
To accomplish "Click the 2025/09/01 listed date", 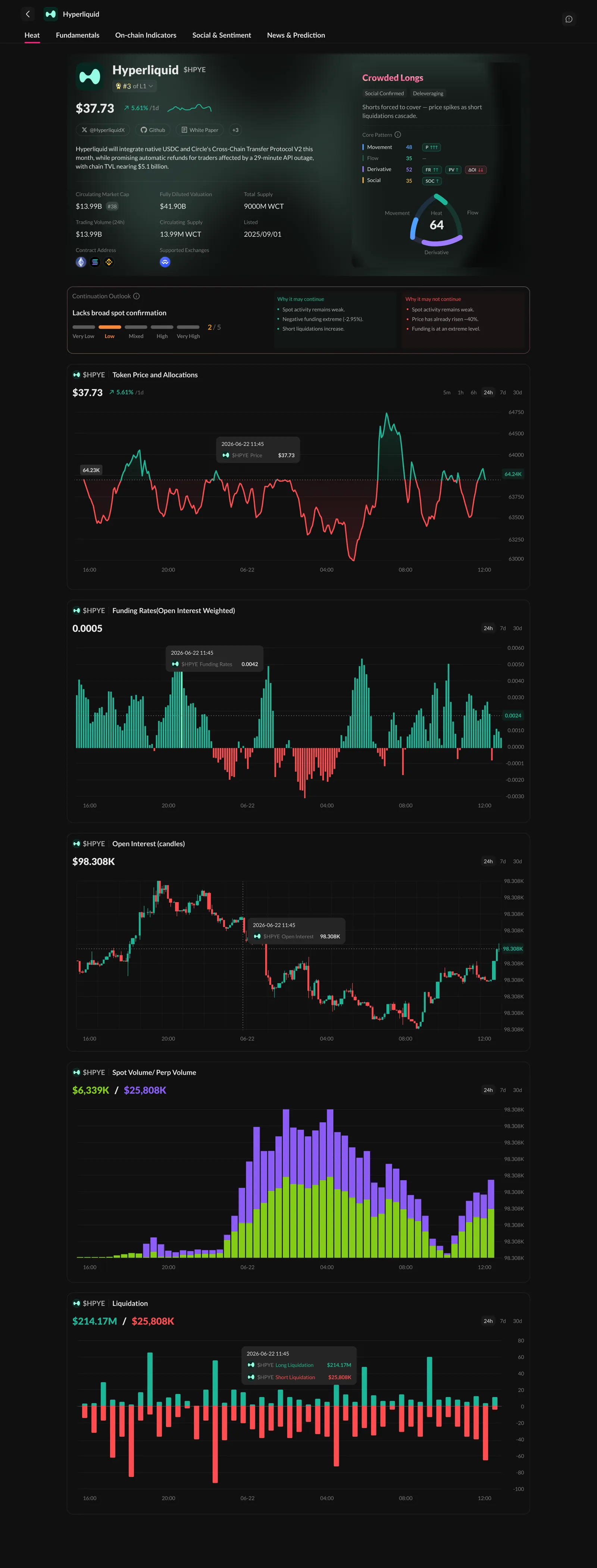I will (x=262, y=234).
